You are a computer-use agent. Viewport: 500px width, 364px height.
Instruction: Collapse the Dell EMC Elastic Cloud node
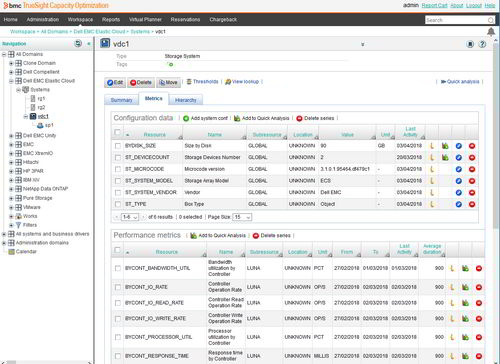(x=11, y=81)
